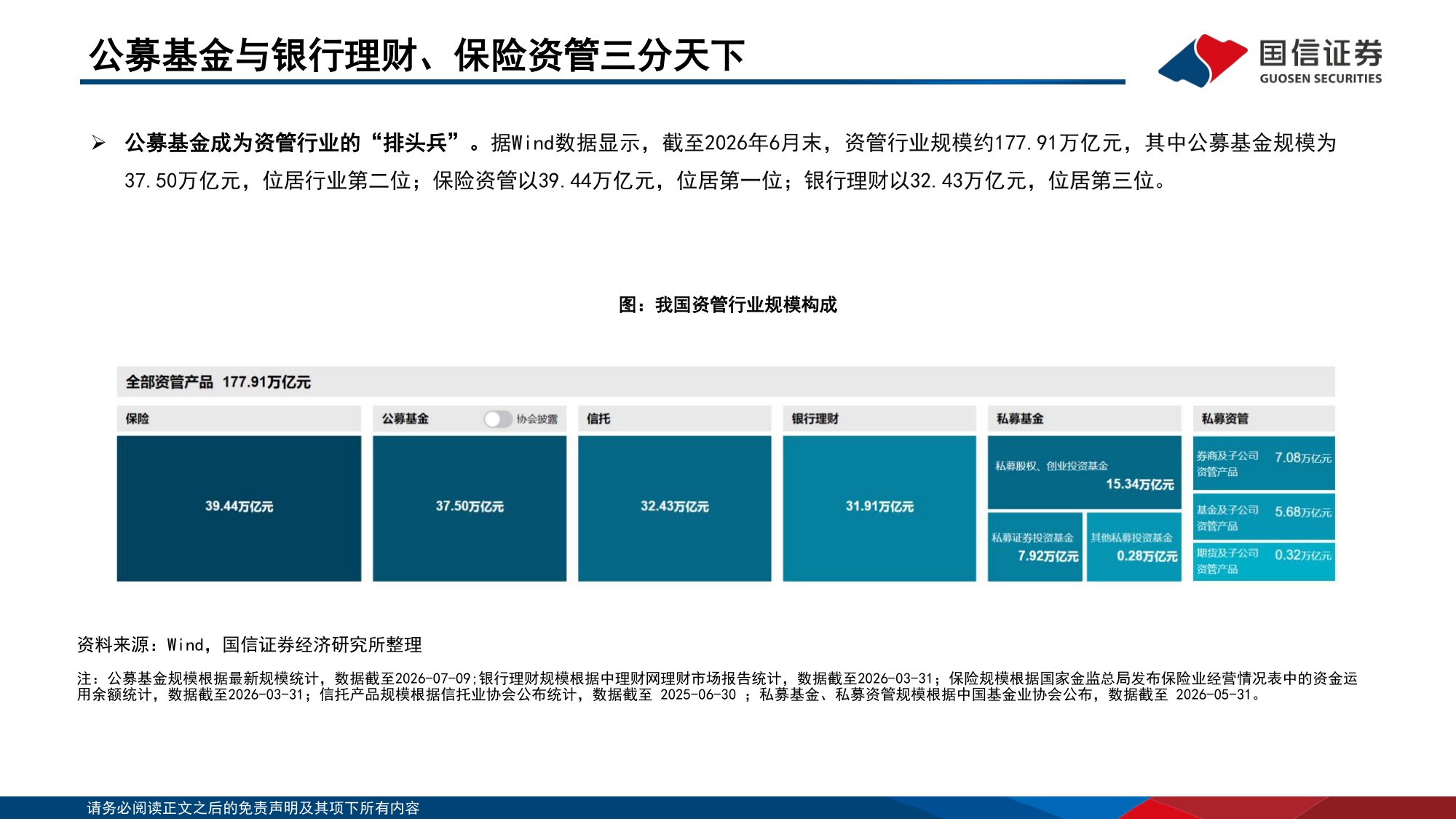Click the 银行理财 column header
The image size is (1456, 819).
[879, 419]
